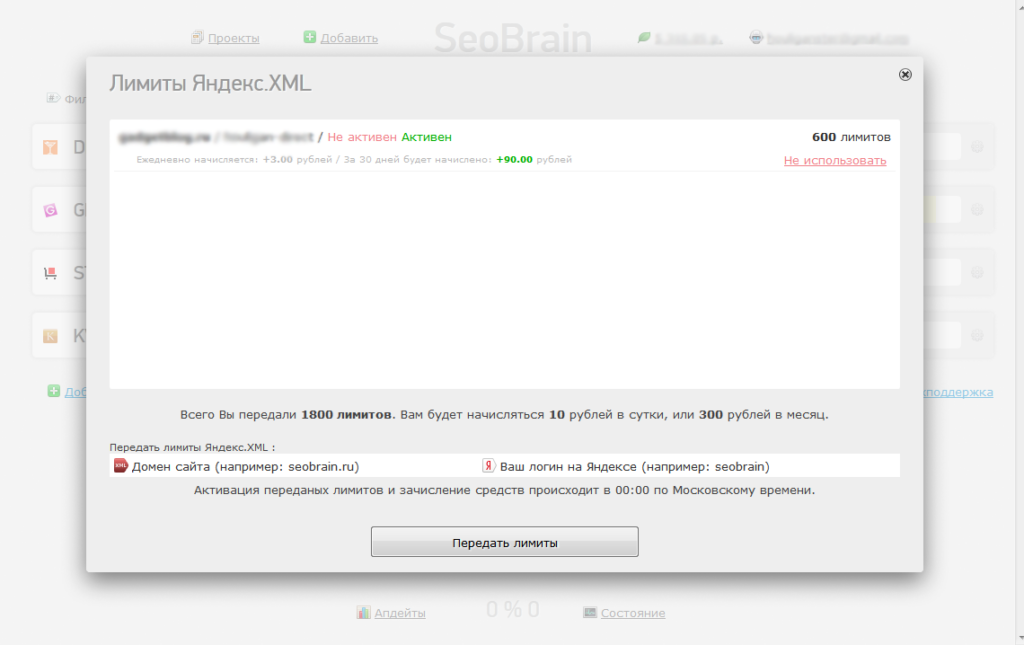The width and height of the screenshot is (1024, 645).
Task: Click the SeoBrain logo
Action: [513, 38]
